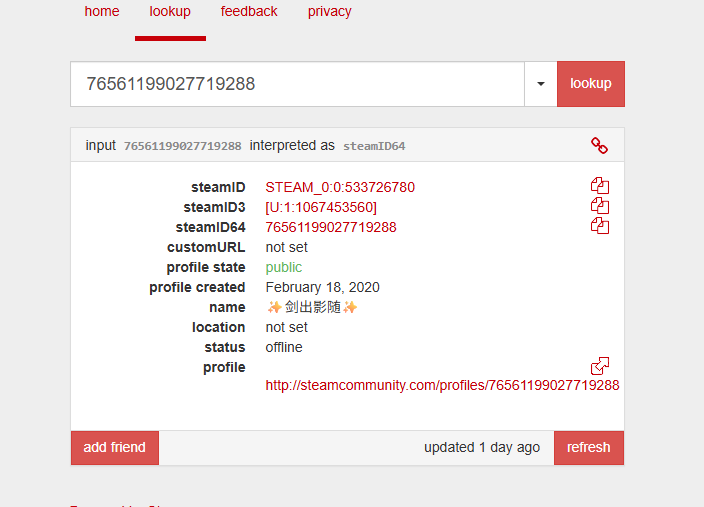Click the steamID64 interpreted-as label in header
The width and height of the screenshot is (704, 507).
pos(374,146)
